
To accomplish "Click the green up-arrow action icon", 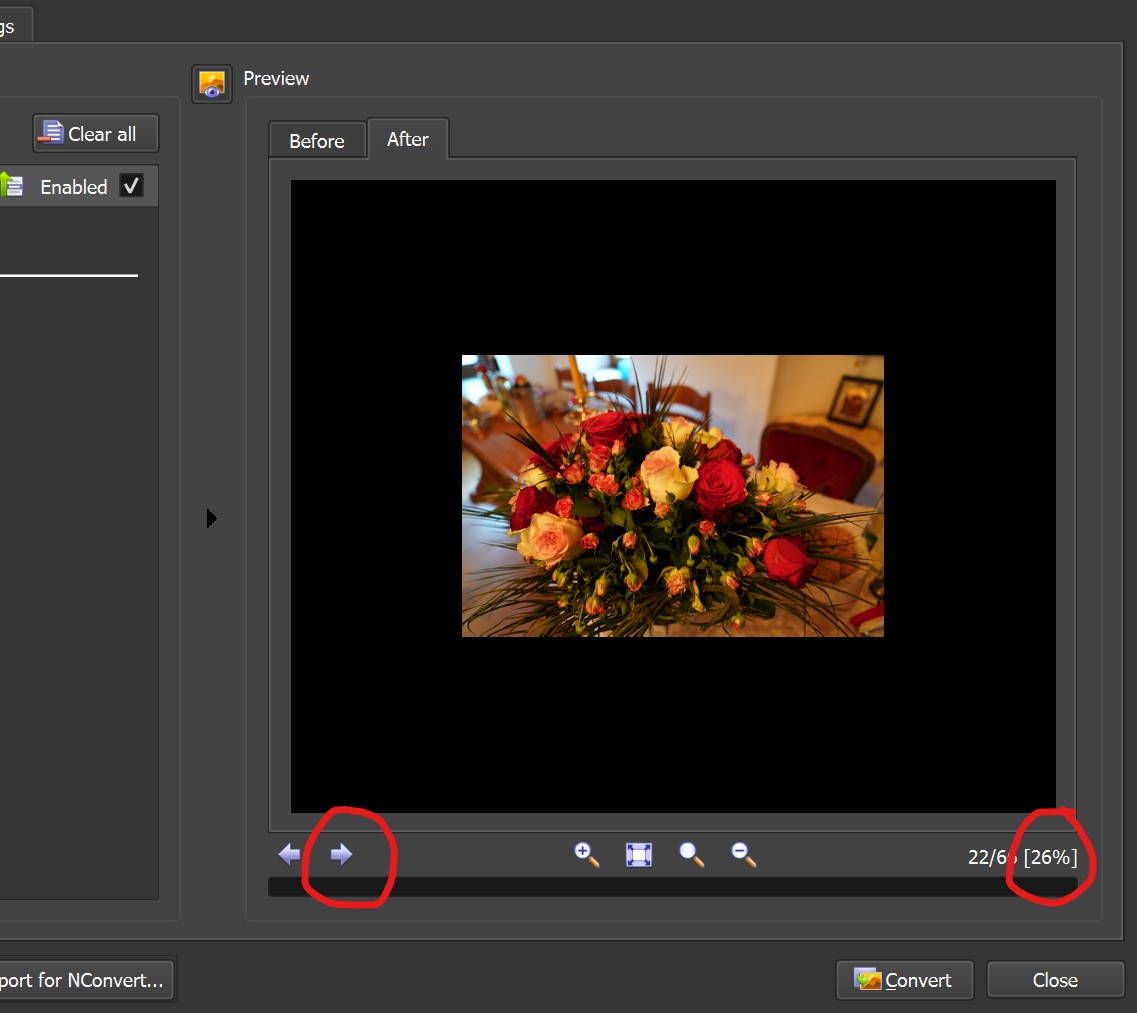I will [10, 185].
